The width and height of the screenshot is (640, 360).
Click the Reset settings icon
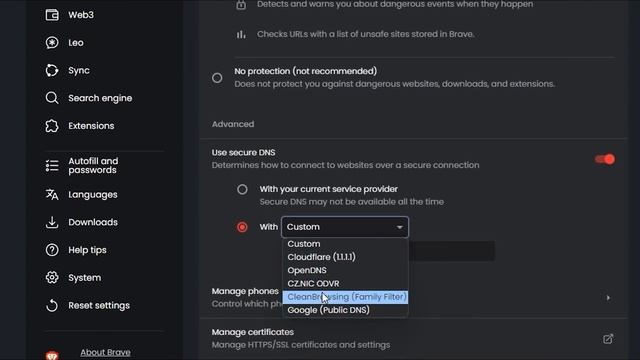coord(52,305)
